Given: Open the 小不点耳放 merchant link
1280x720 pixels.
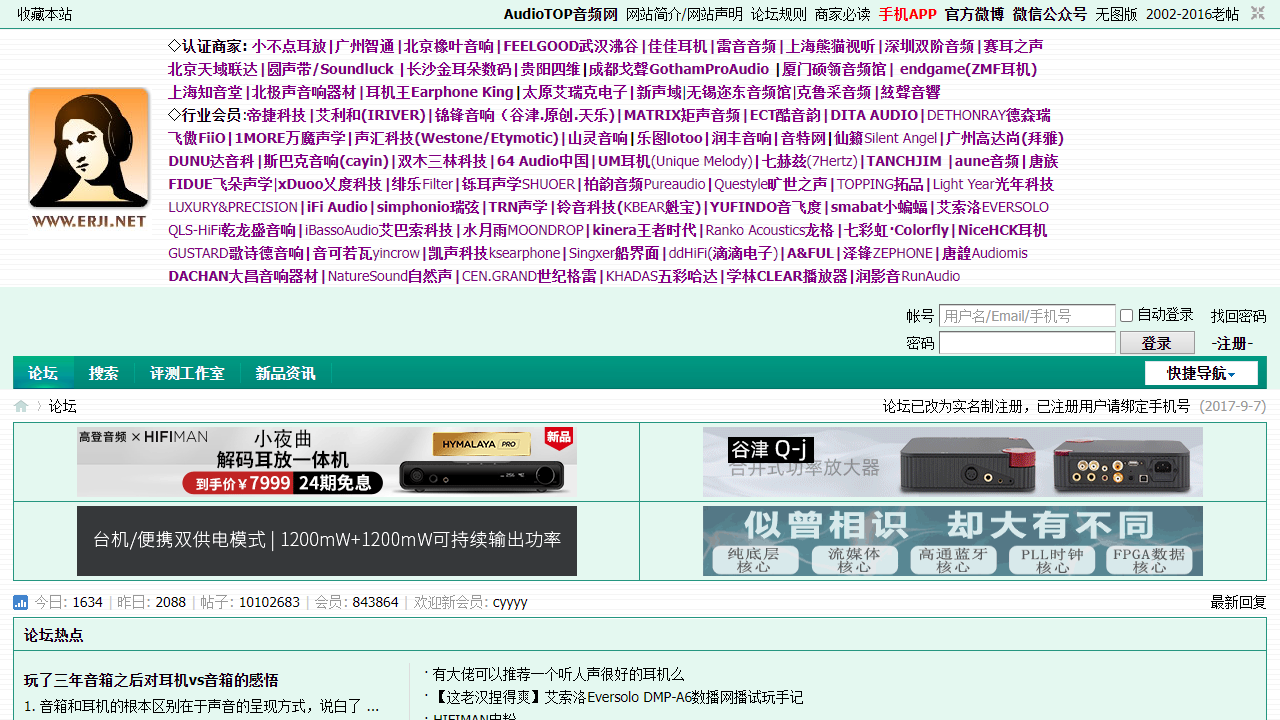Looking at the screenshot, I should [x=289, y=46].
